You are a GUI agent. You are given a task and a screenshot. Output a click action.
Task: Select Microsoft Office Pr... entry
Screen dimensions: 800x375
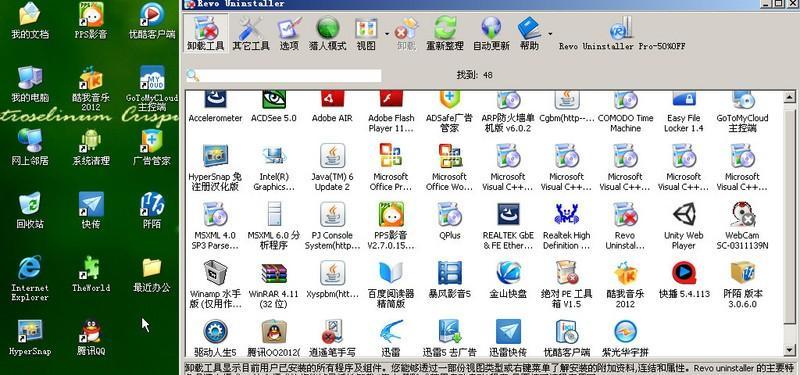[391, 167]
